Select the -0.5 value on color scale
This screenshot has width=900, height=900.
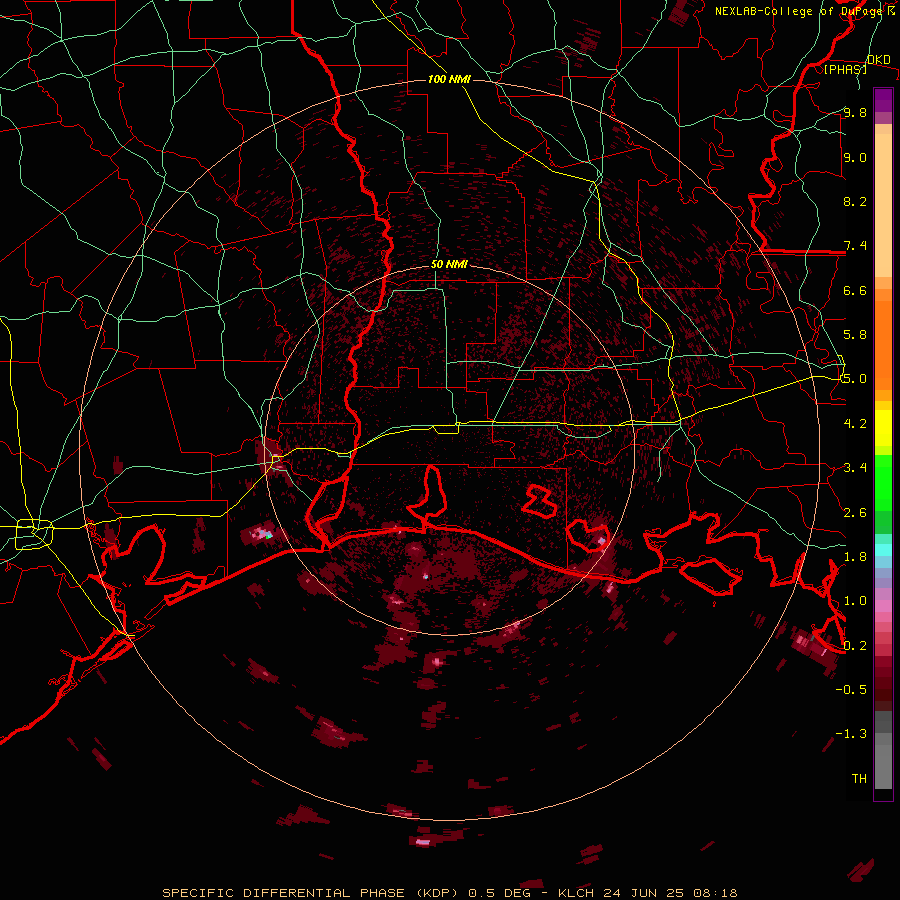click(x=851, y=690)
